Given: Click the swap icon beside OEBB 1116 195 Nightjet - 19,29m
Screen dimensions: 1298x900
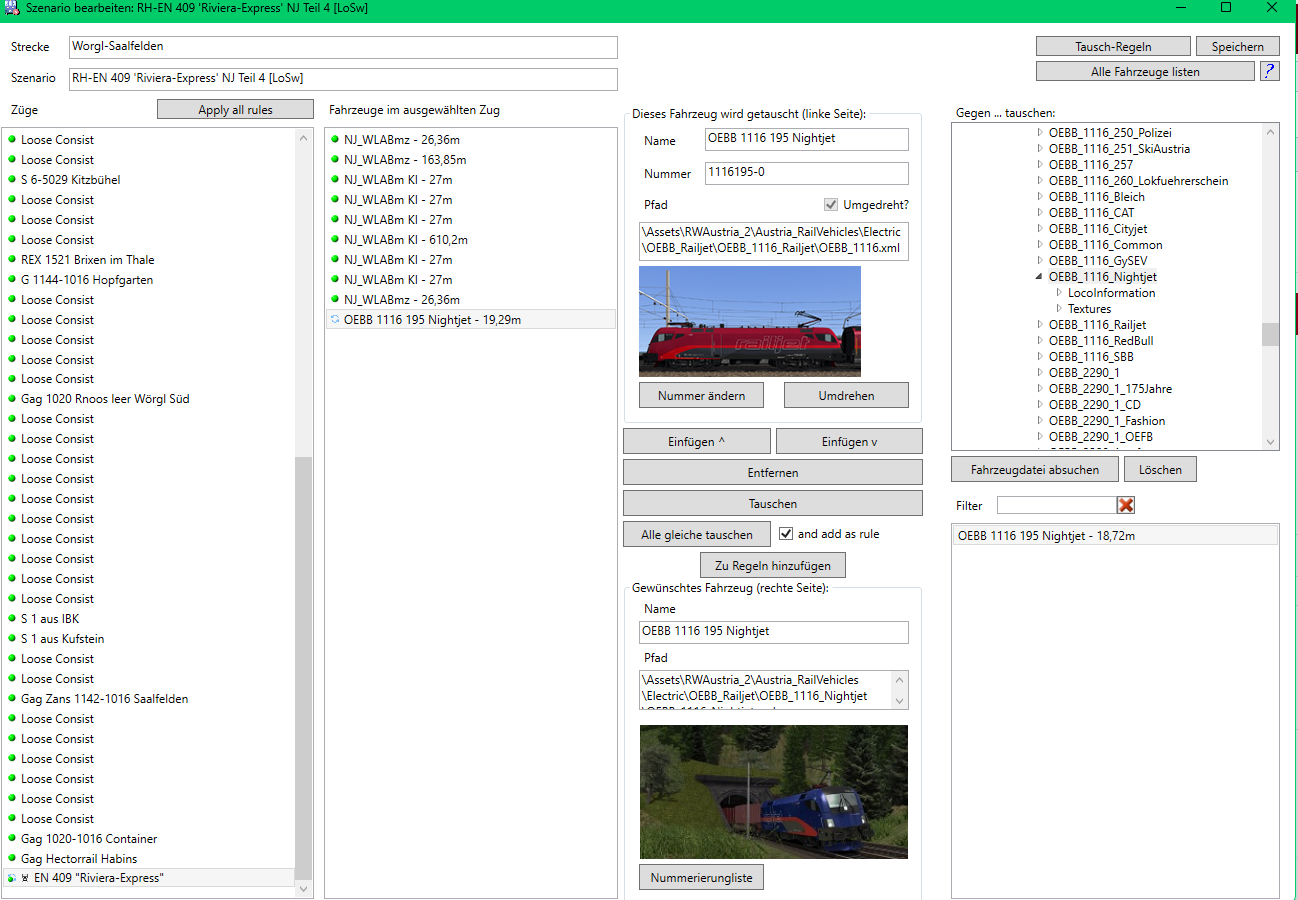Looking at the screenshot, I should click(335, 320).
